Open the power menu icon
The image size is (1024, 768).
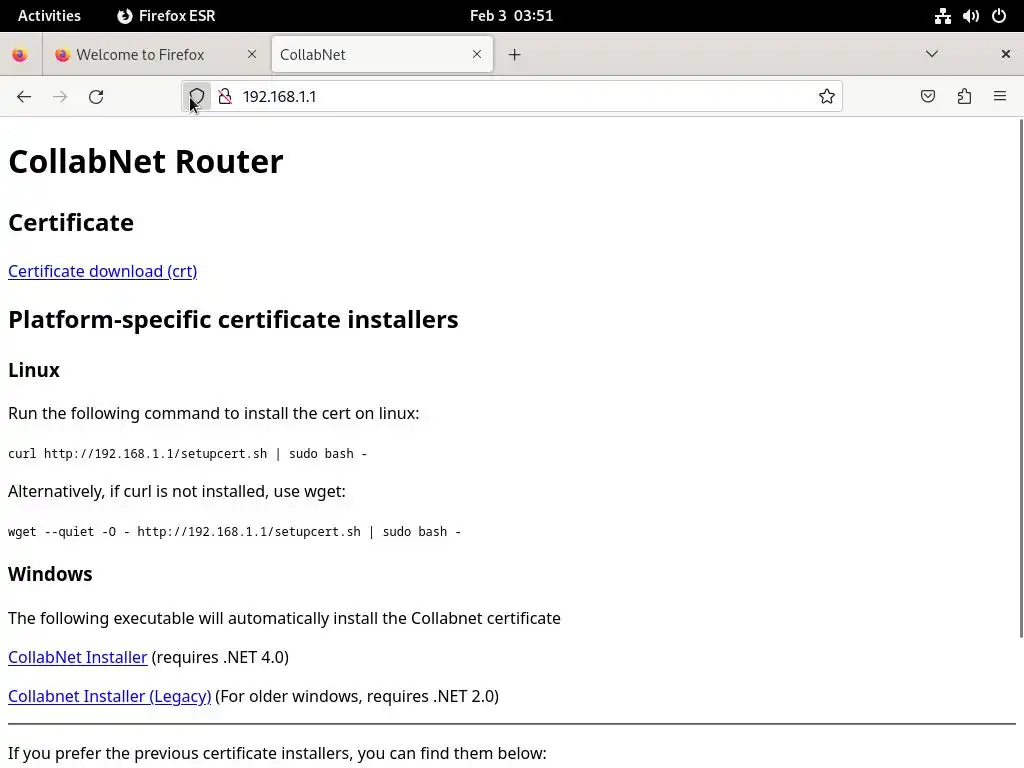[x=999, y=16]
